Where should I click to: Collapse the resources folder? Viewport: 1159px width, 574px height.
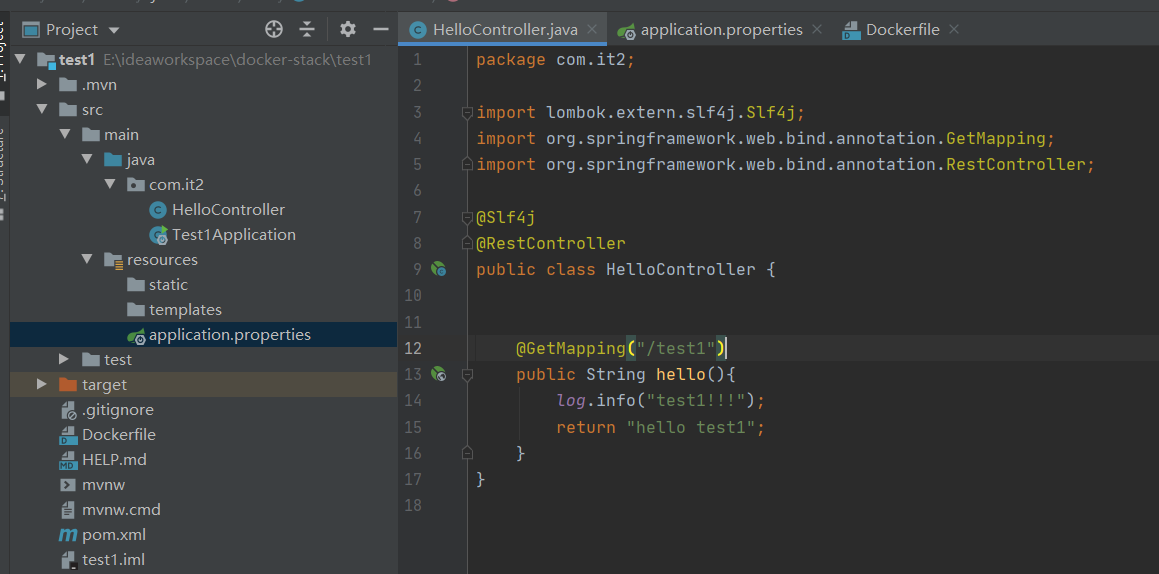point(87,259)
